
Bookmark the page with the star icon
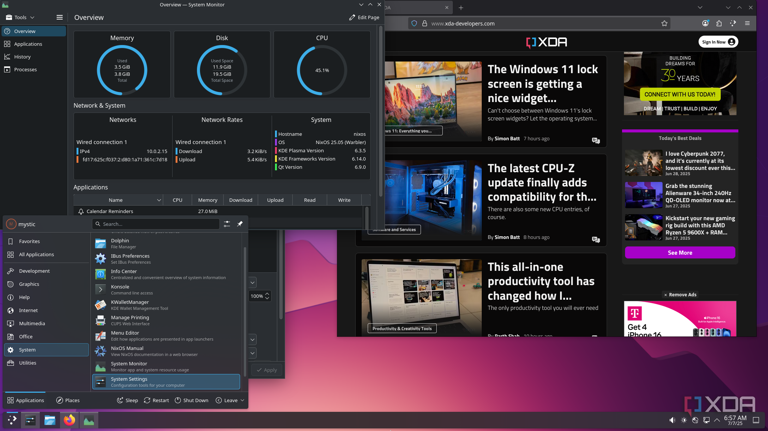tap(664, 23)
